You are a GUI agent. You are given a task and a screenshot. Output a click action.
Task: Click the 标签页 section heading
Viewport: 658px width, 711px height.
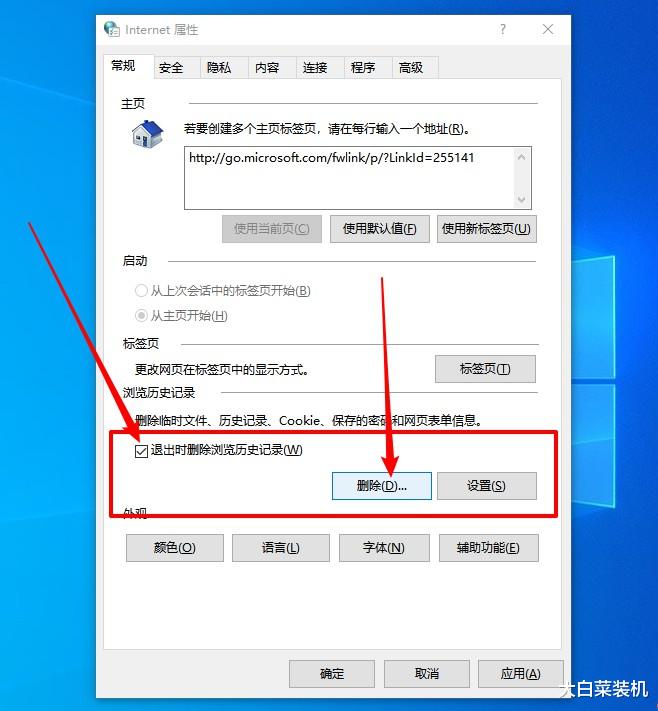coord(141,343)
